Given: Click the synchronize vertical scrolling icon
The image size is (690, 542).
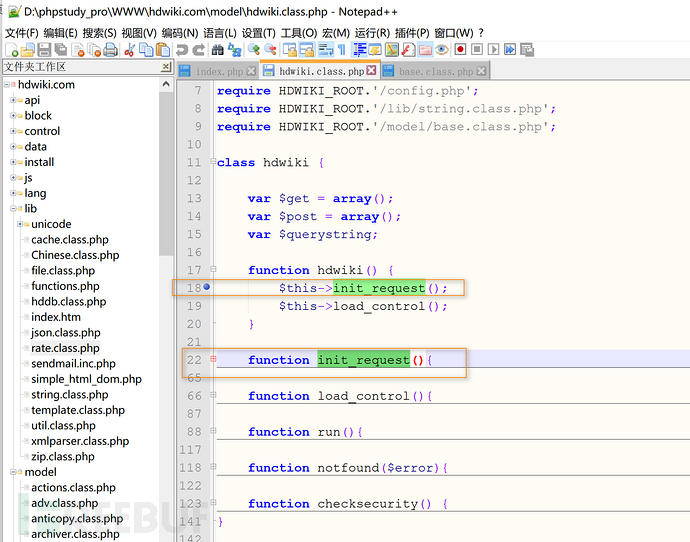Looking at the screenshot, I should [289, 50].
